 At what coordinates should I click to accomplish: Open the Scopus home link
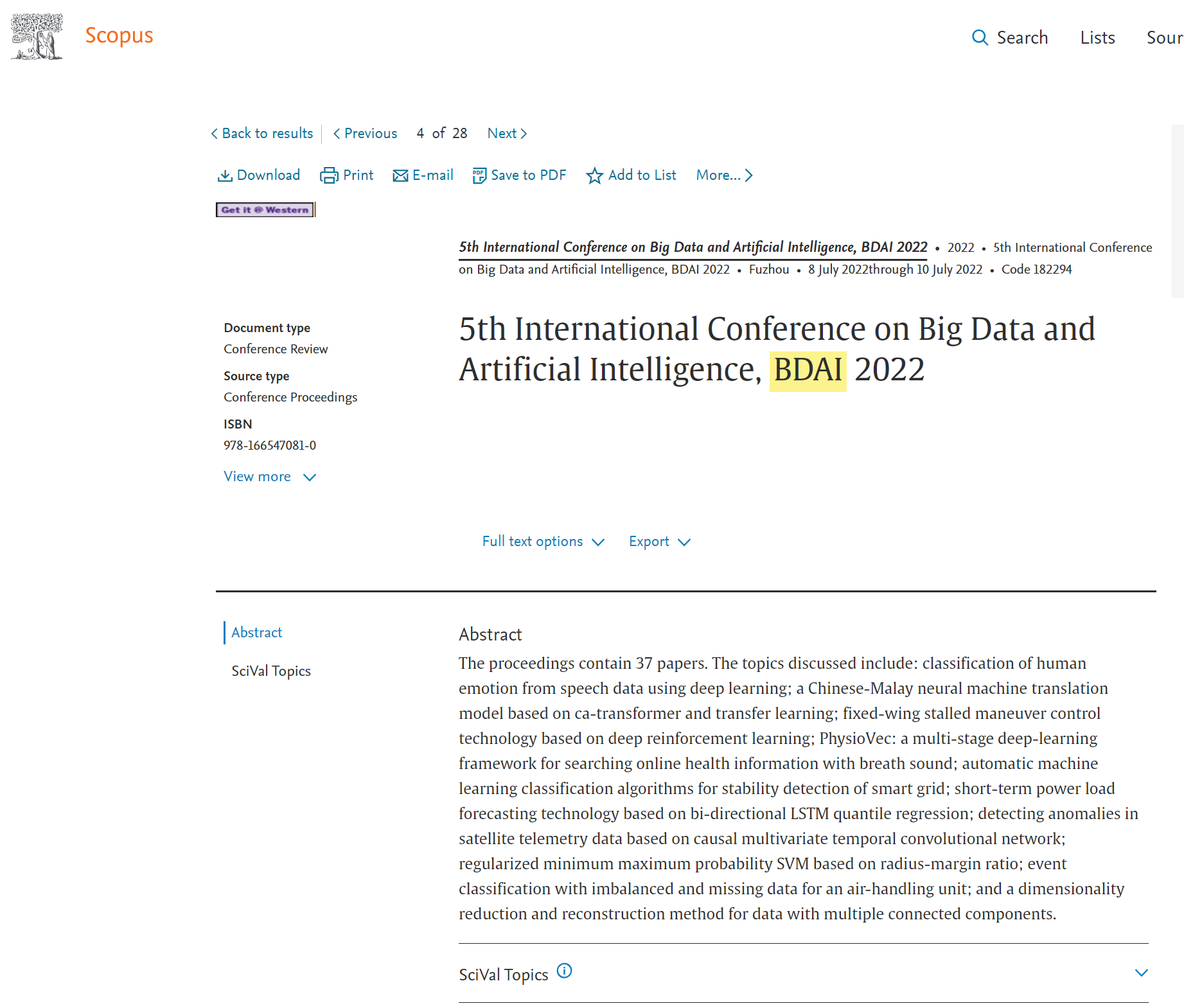click(x=119, y=35)
